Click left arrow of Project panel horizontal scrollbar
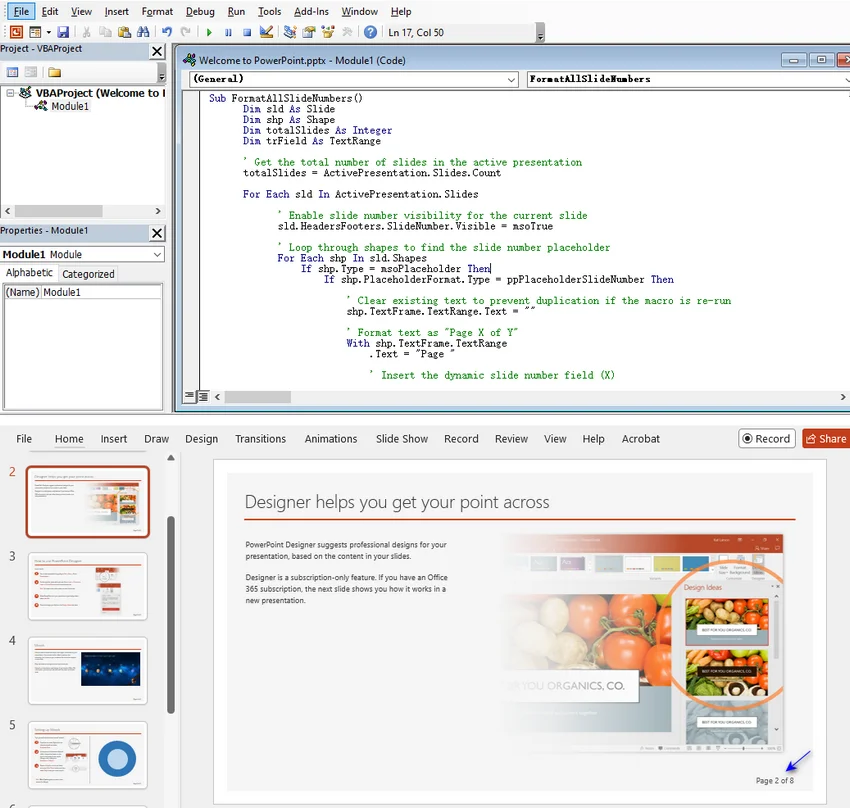 point(8,211)
